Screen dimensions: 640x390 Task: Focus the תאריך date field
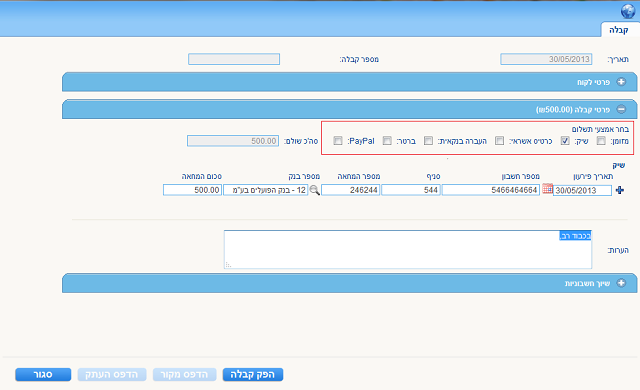546,59
